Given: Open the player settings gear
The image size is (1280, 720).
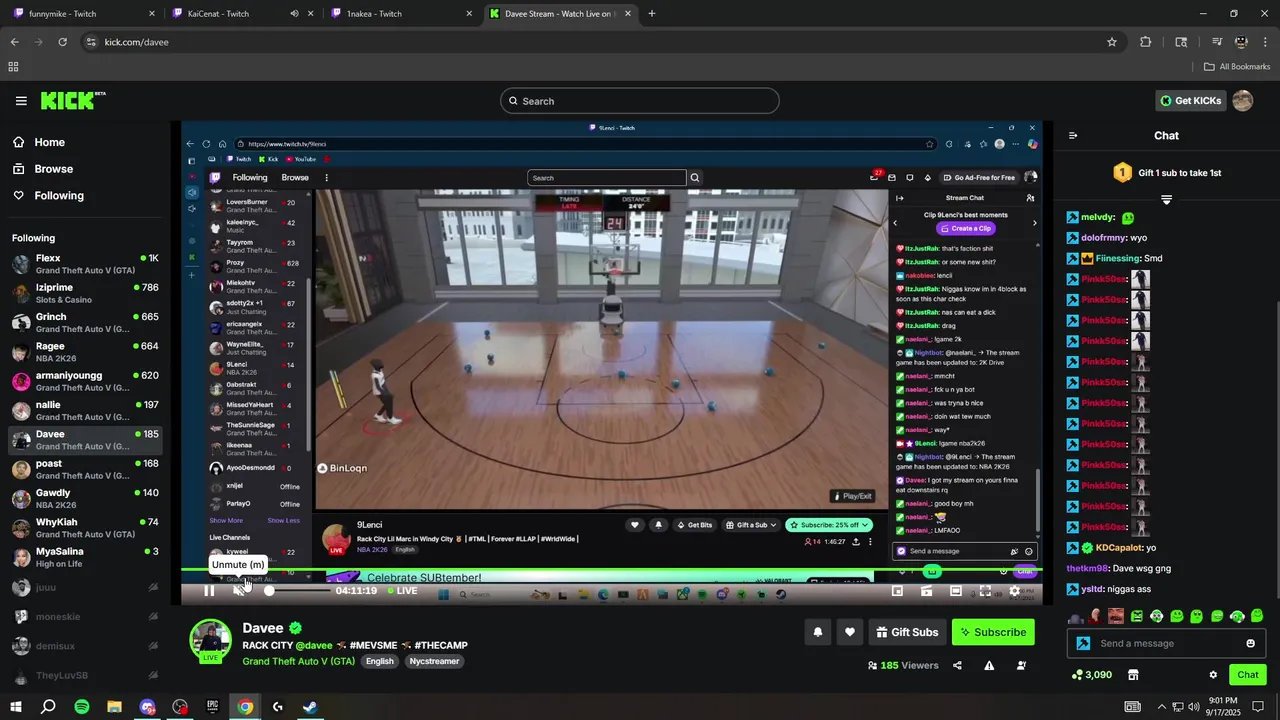Looking at the screenshot, I should 1014,591.
